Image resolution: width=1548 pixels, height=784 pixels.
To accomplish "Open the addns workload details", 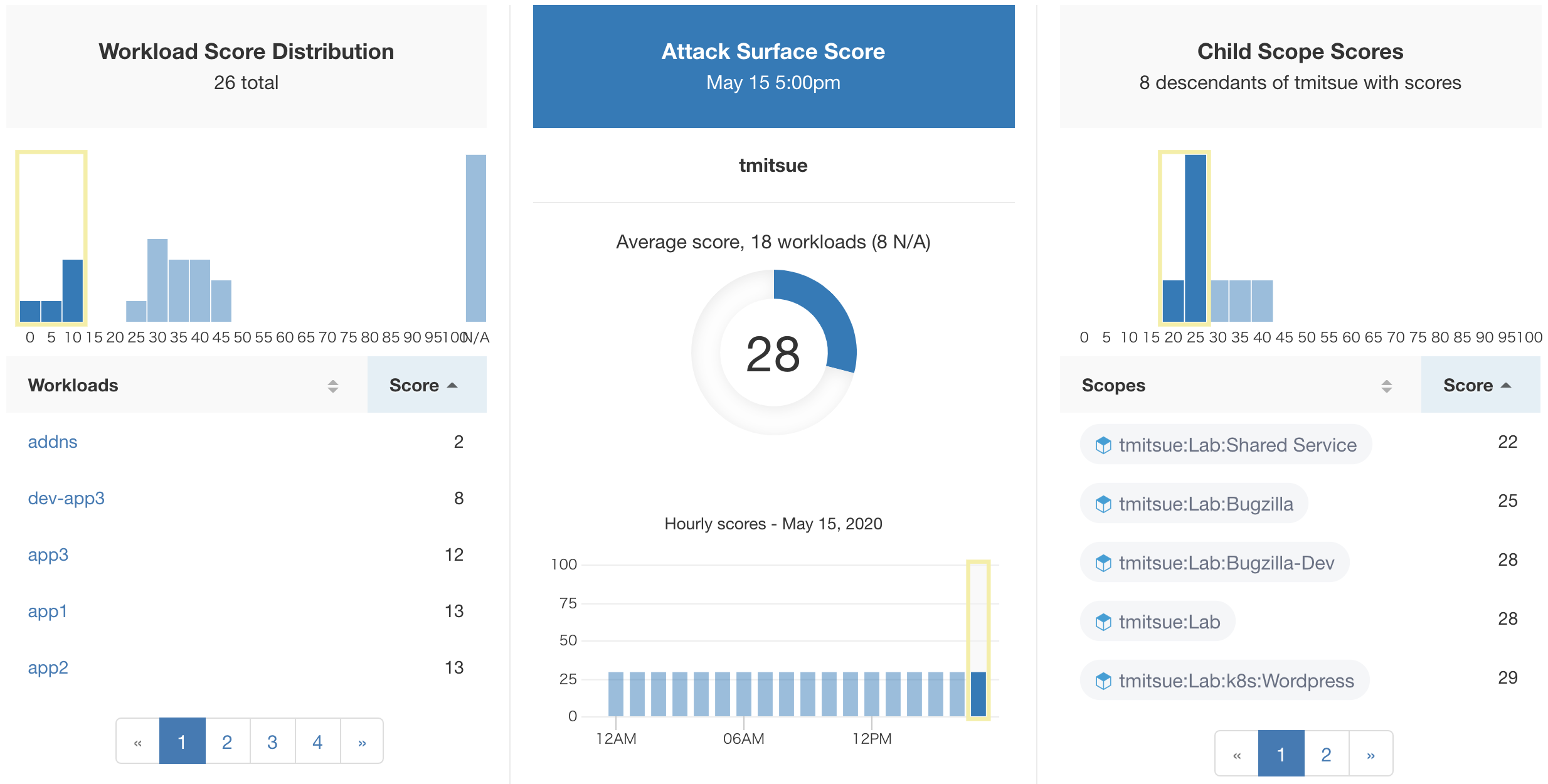I will (x=53, y=442).
